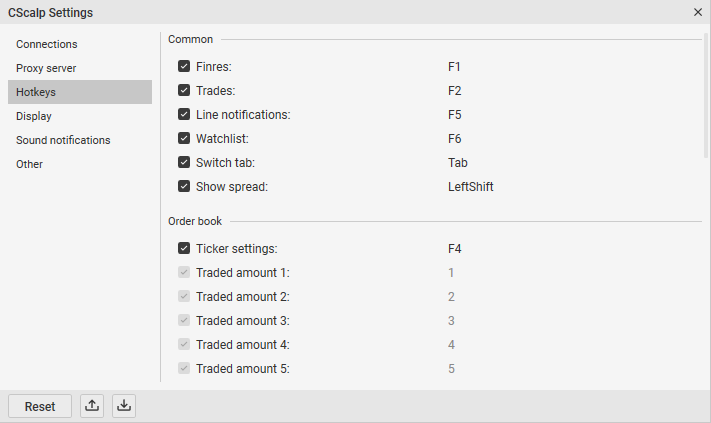Edit the LeftShift hotkey for Show spread
The width and height of the screenshot is (711, 423).
coord(471,187)
